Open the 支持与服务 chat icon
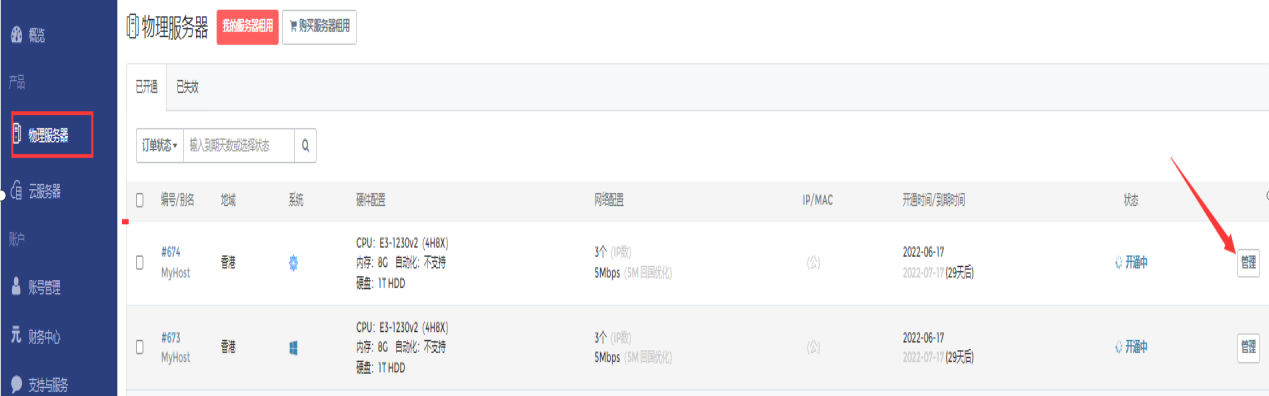1269x396 pixels. click(x=16, y=383)
